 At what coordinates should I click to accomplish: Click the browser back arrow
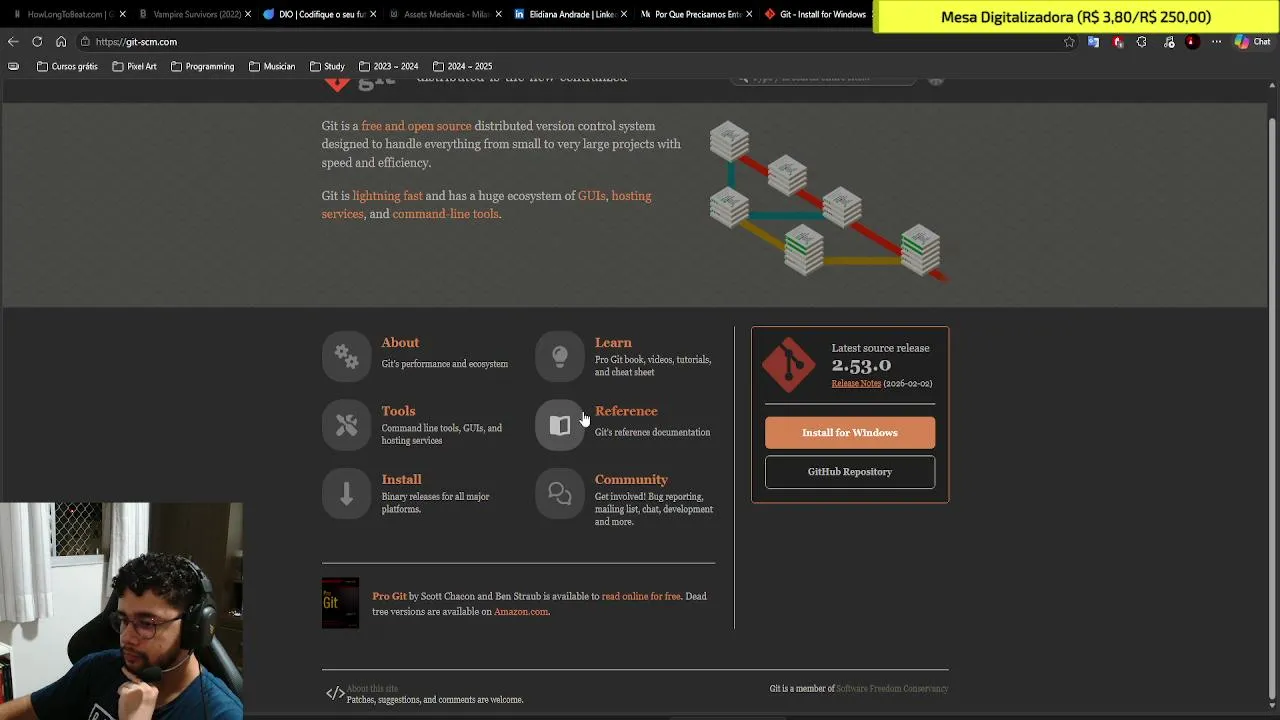[x=13, y=42]
